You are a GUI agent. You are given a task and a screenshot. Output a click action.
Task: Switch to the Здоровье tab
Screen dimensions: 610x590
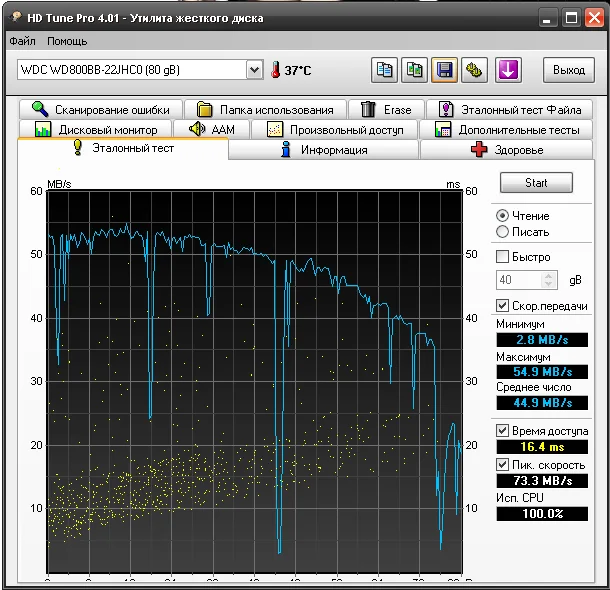tap(507, 150)
